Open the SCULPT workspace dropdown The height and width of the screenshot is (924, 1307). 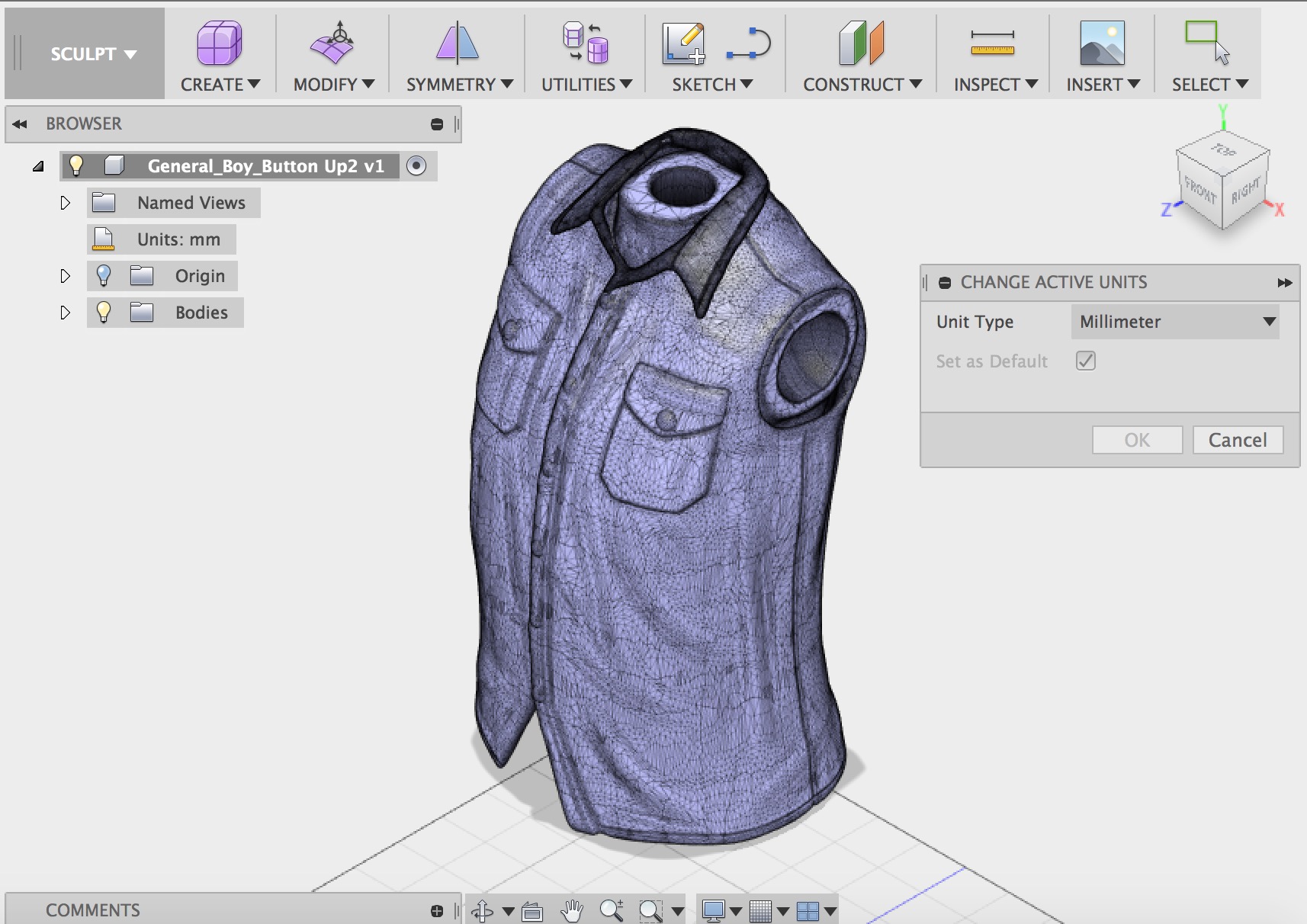coord(92,54)
